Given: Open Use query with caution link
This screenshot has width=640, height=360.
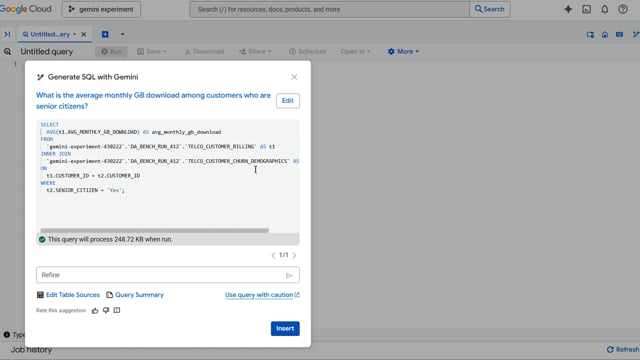Looking at the screenshot, I should point(262,295).
